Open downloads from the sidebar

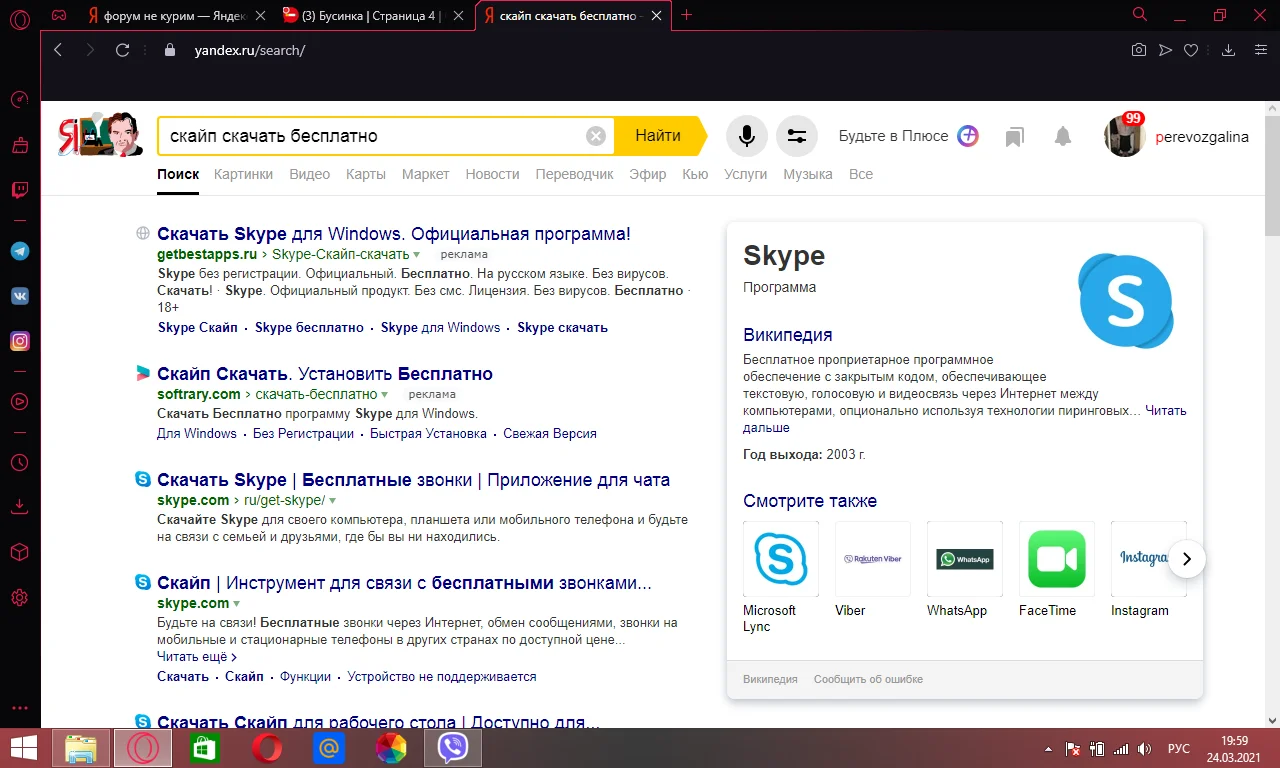[19, 507]
